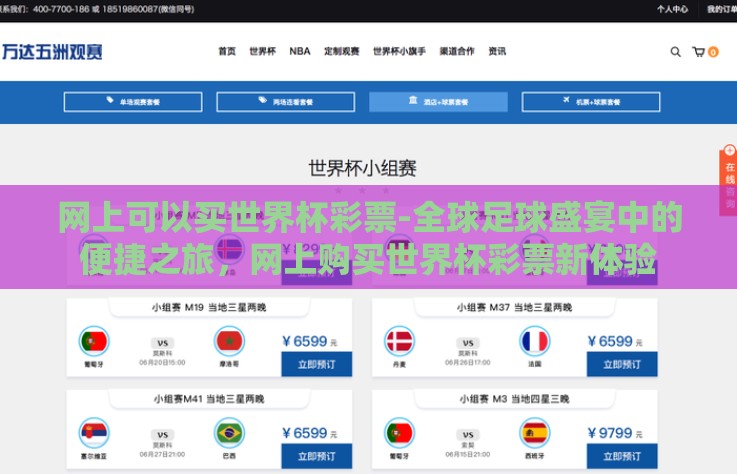
Task: Click the 巴西 team label
Action: tap(229, 456)
